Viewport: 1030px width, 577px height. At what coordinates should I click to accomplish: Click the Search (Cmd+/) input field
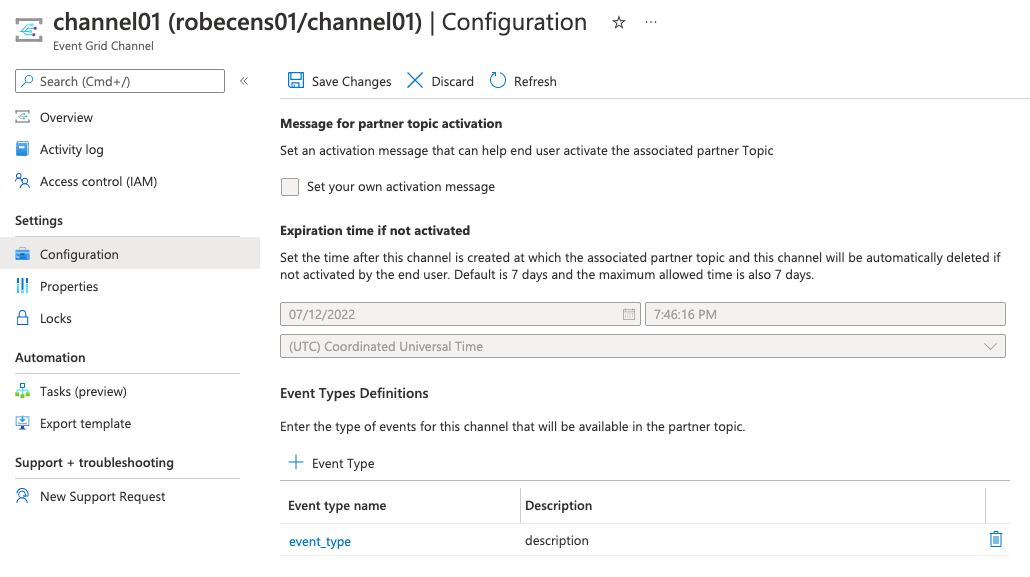[x=120, y=81]
